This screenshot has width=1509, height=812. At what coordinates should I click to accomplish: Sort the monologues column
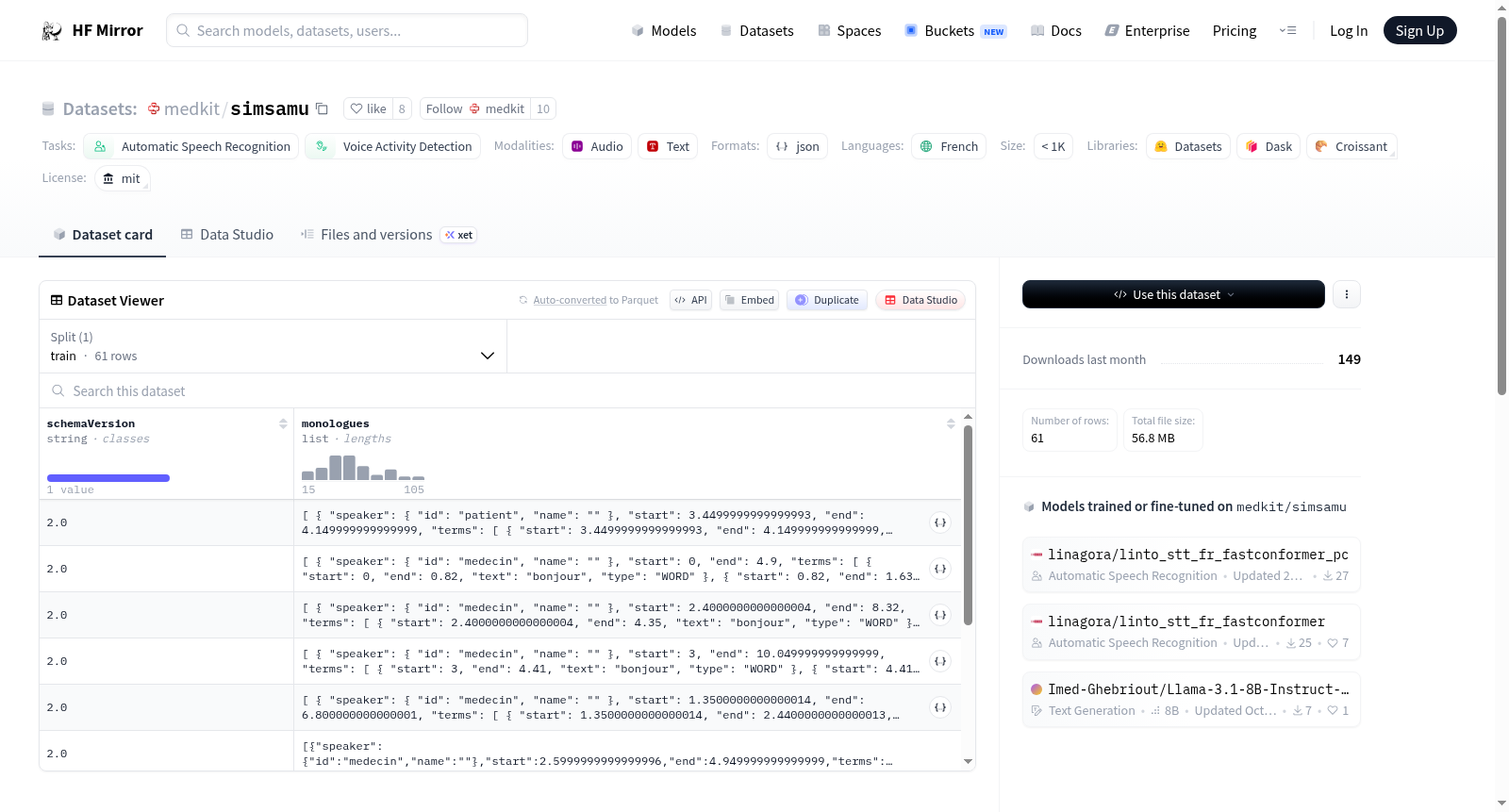[x=951, y=423]
